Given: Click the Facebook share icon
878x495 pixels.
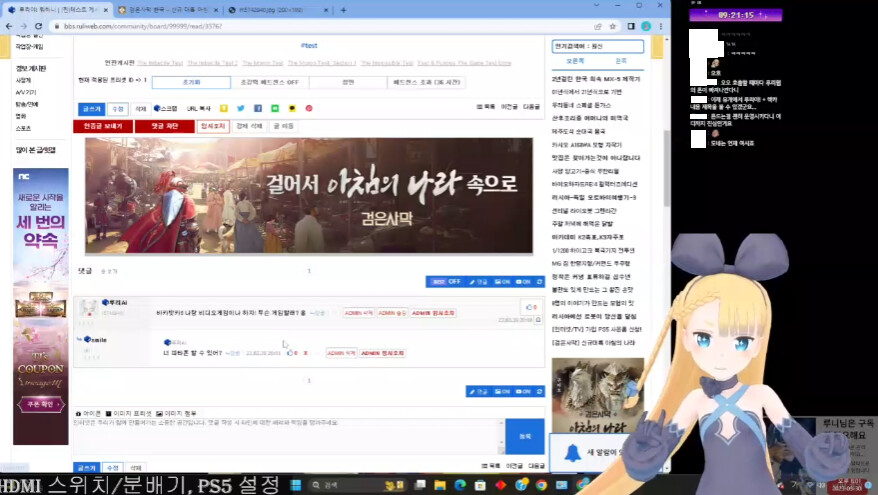Looking at the screenshot, I should (x=258, y=108).
